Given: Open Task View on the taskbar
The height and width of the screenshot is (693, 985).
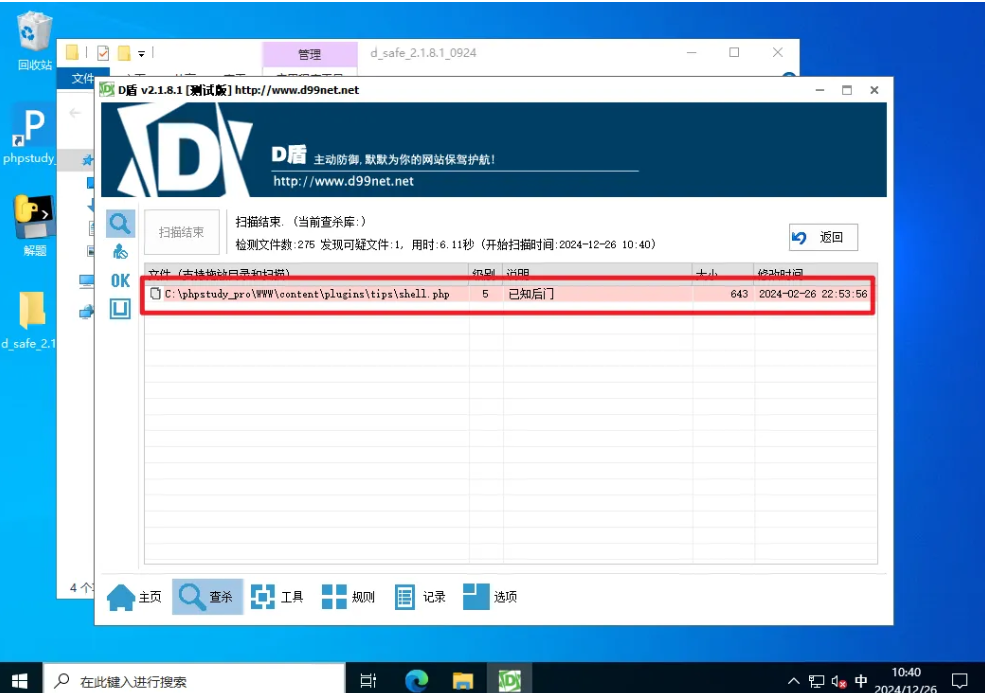Looking at the screenshot, I should coord(368,680).
